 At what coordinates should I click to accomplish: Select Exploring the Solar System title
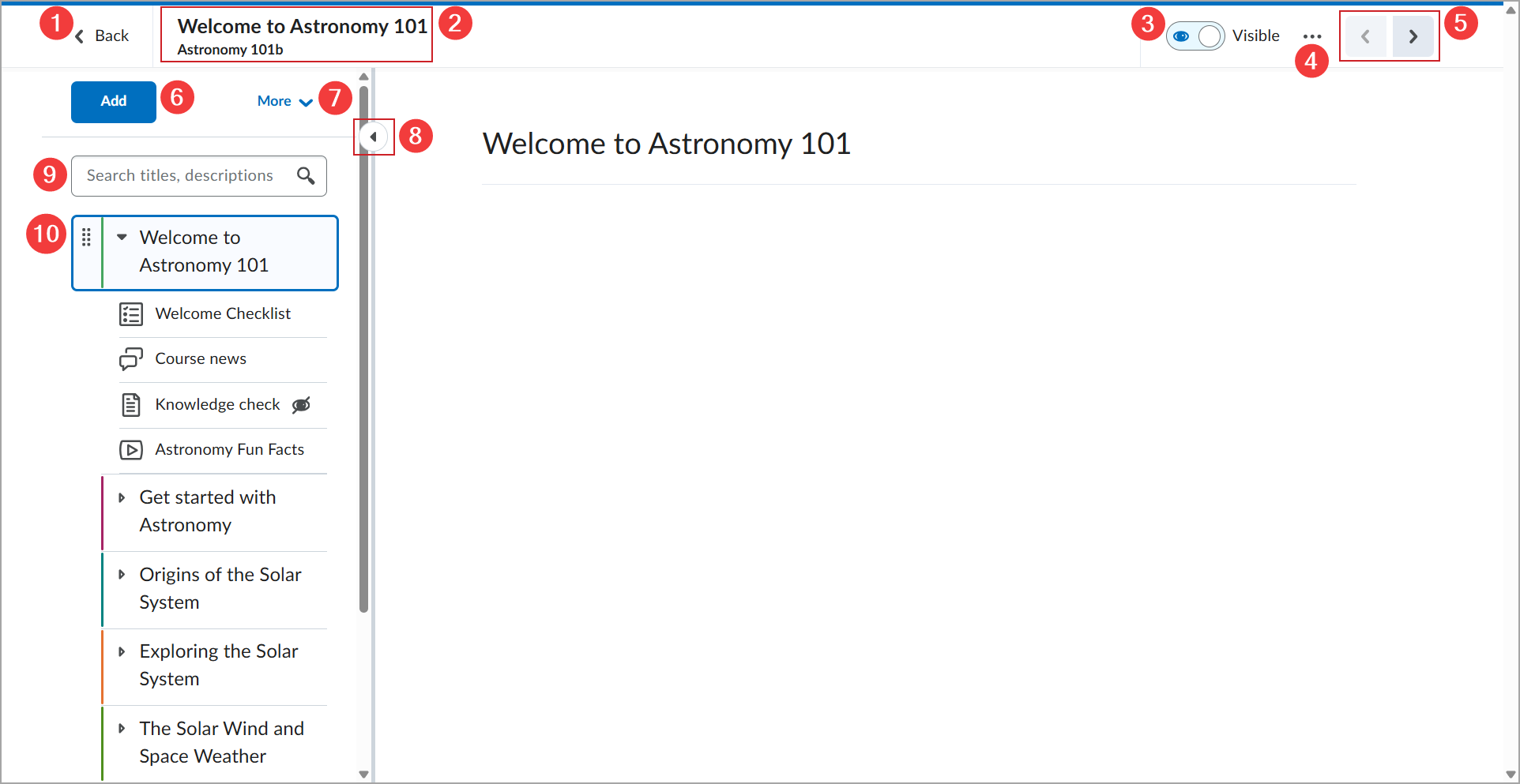tap(219, 665)
